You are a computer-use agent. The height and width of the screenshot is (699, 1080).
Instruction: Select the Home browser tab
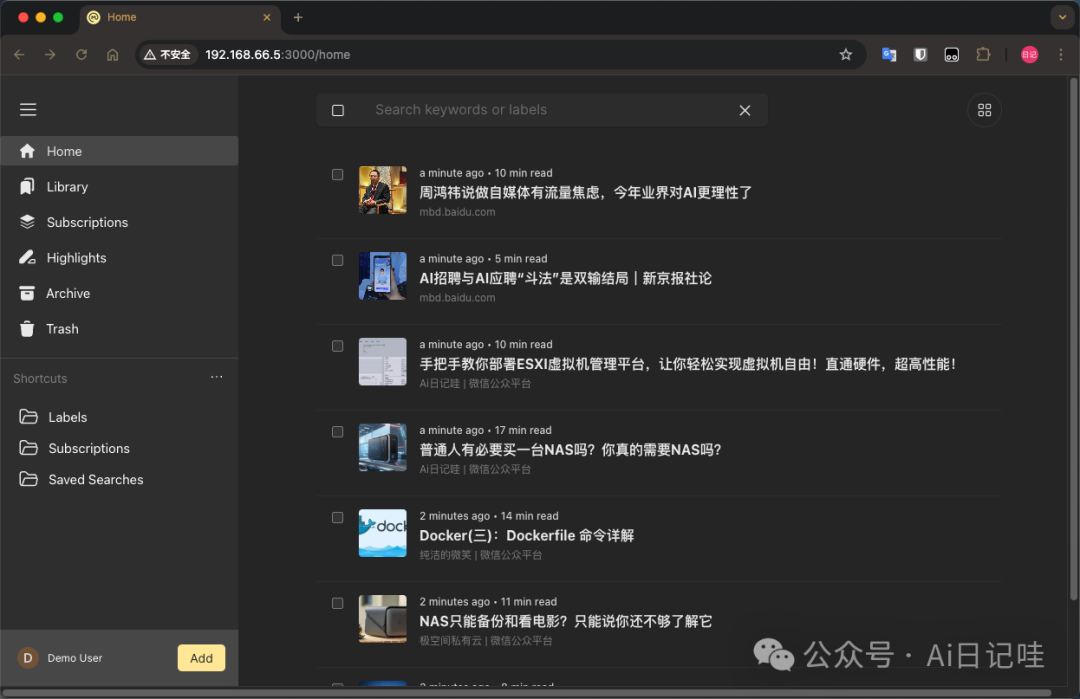(x=179, y=17)
